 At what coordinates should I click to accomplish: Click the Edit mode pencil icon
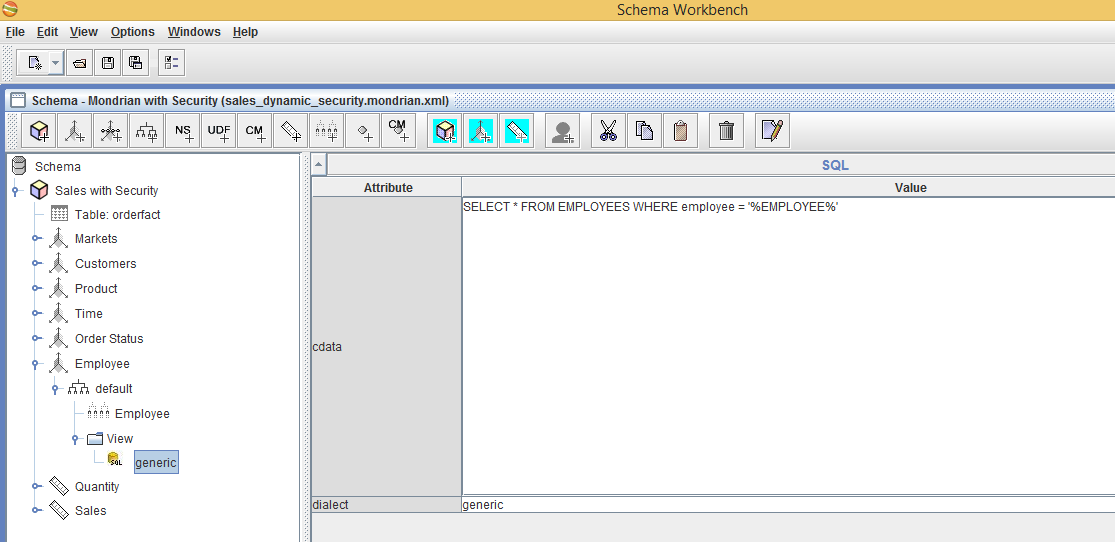pyautogui.click(x=772, y=131)
